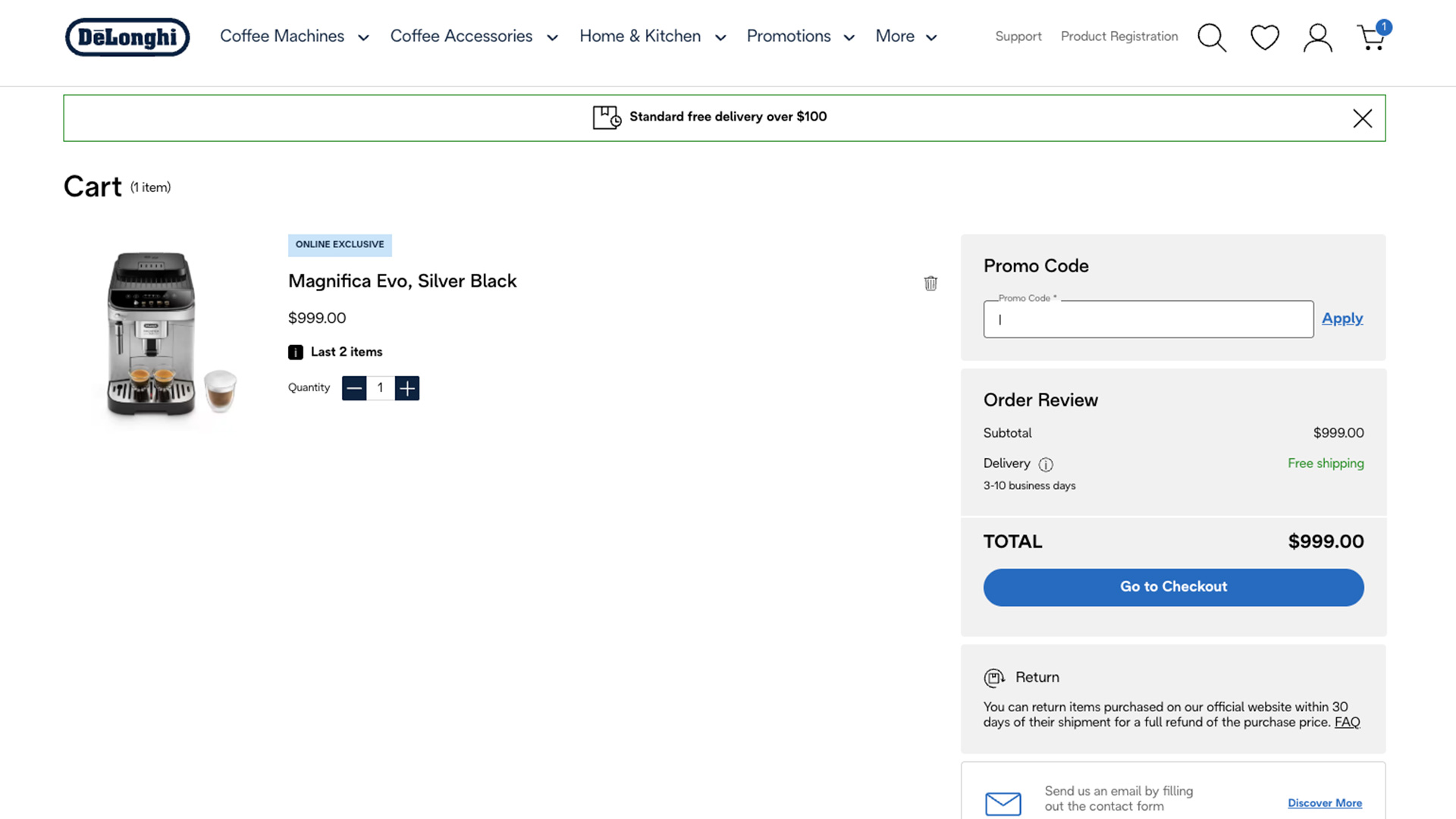Screen dimensions: 1456x819
Task: Click the DeLonghi logo
Action: 127,37
